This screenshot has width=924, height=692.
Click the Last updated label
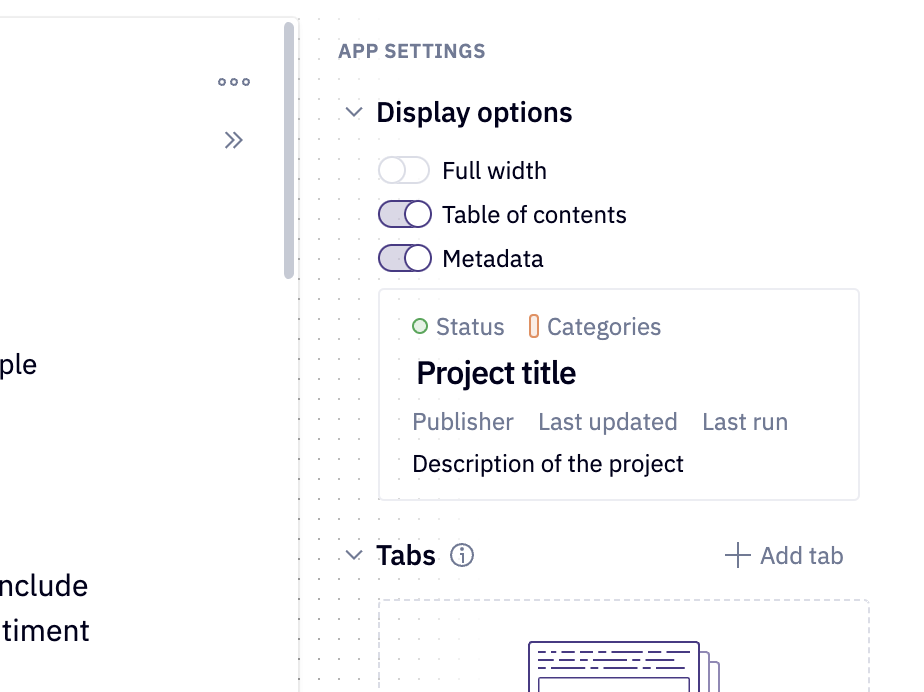click(x=608, y=422)
